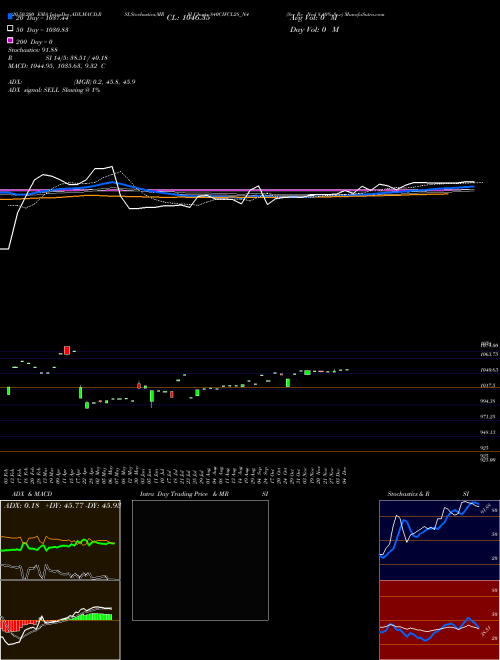Click the blue Stochastics chart panel
500x660 pixels.
(439, 540)
